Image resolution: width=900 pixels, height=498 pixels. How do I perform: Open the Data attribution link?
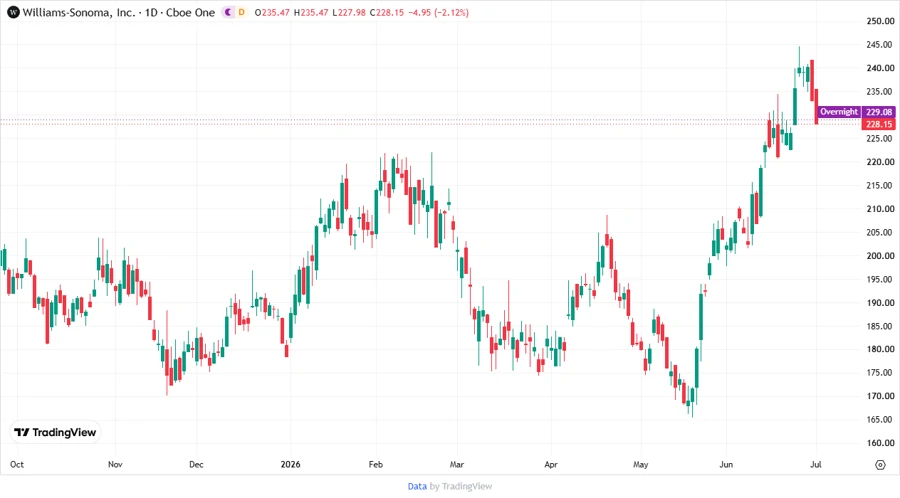coord(417,486)
